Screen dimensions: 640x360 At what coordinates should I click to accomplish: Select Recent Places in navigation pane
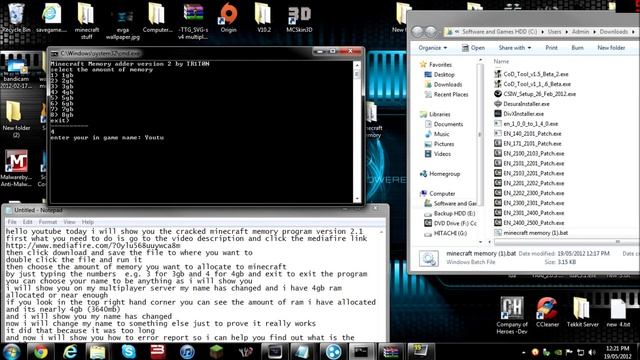(447, 94)
